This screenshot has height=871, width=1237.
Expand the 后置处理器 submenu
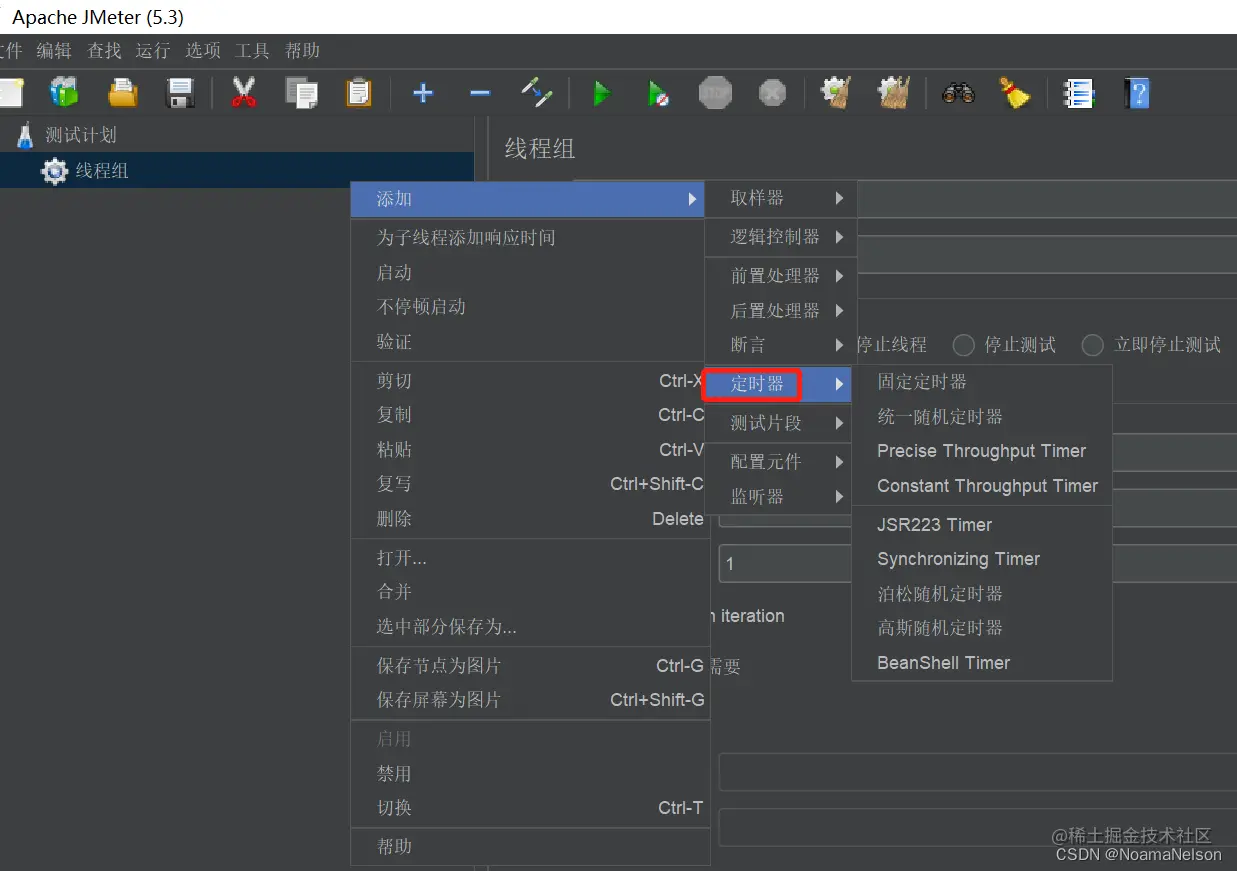[x=781, y=311]
